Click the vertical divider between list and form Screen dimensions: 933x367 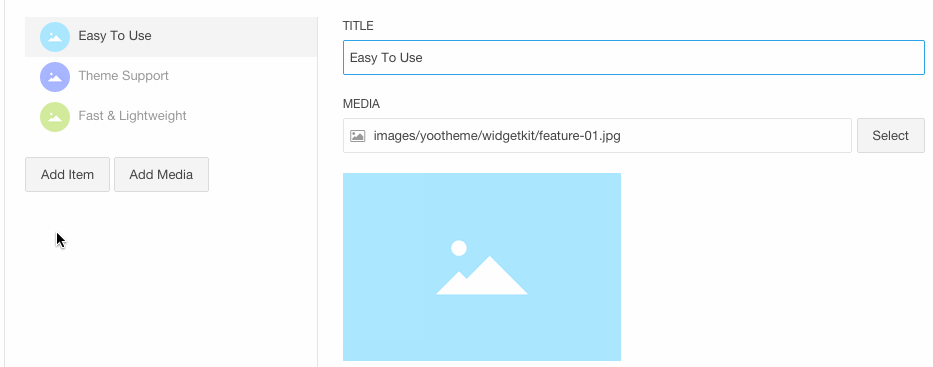pos(318,190)
